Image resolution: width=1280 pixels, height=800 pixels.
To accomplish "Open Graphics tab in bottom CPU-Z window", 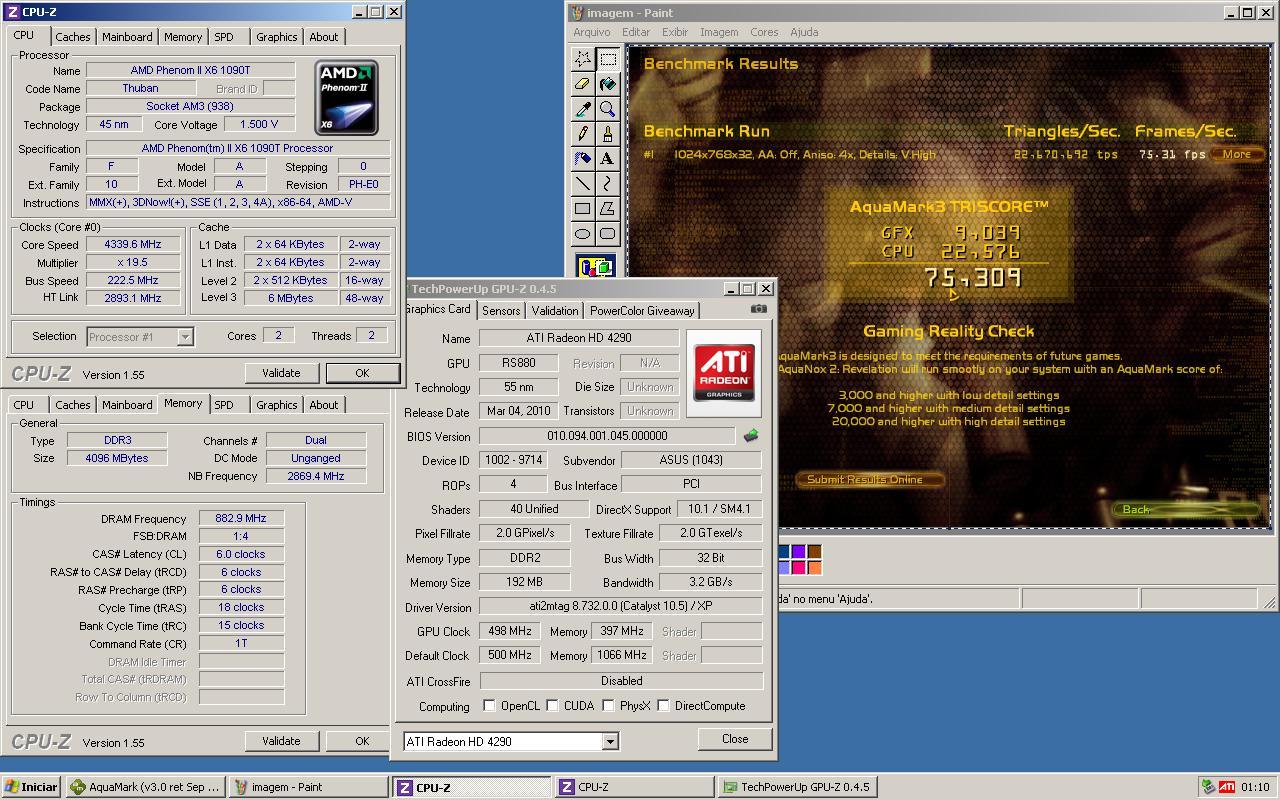I will pos(277,405).
